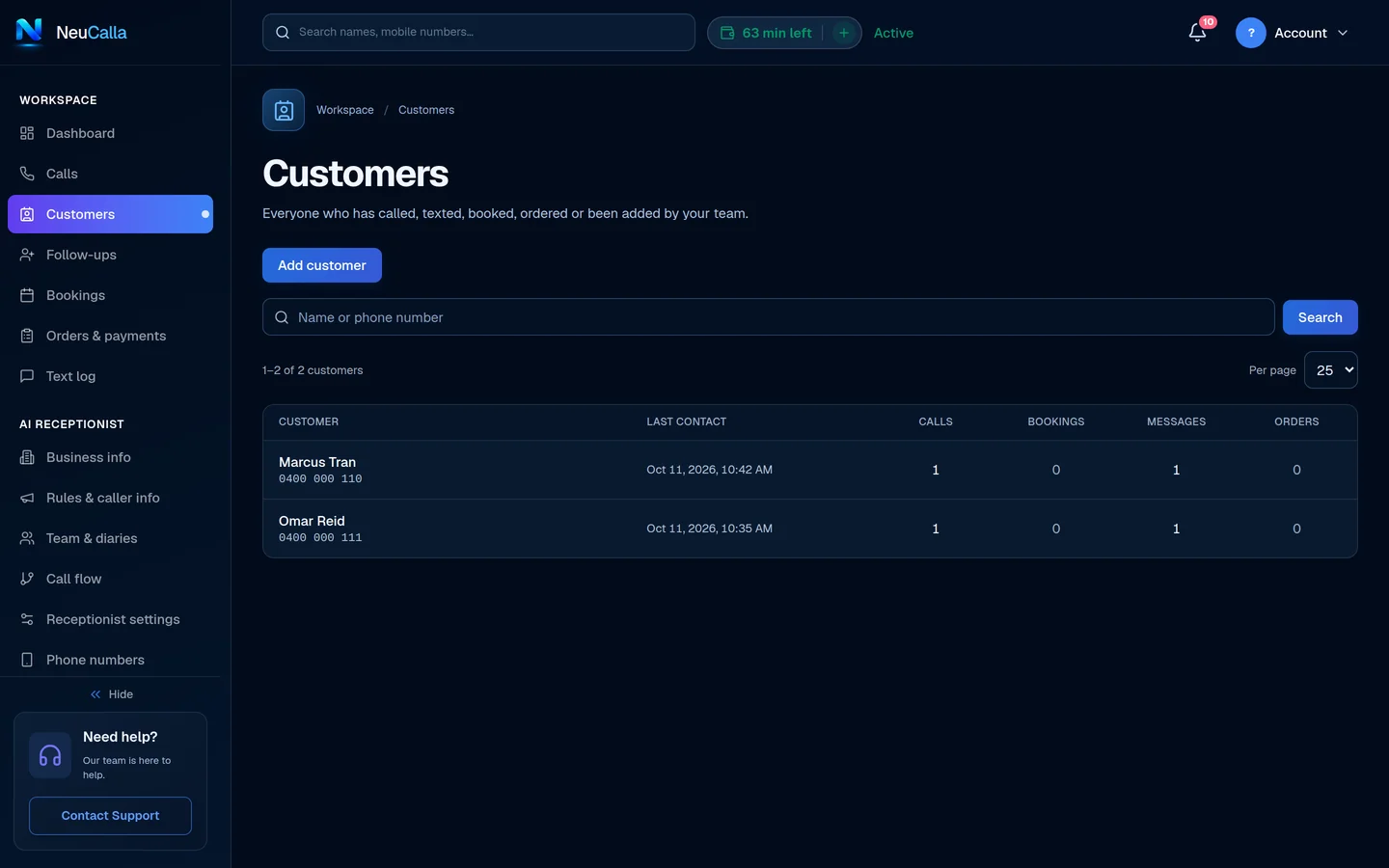Click the Business info building icon
Image resolution: width=1389 pixels, height=868 pixels.
point(27,457)
